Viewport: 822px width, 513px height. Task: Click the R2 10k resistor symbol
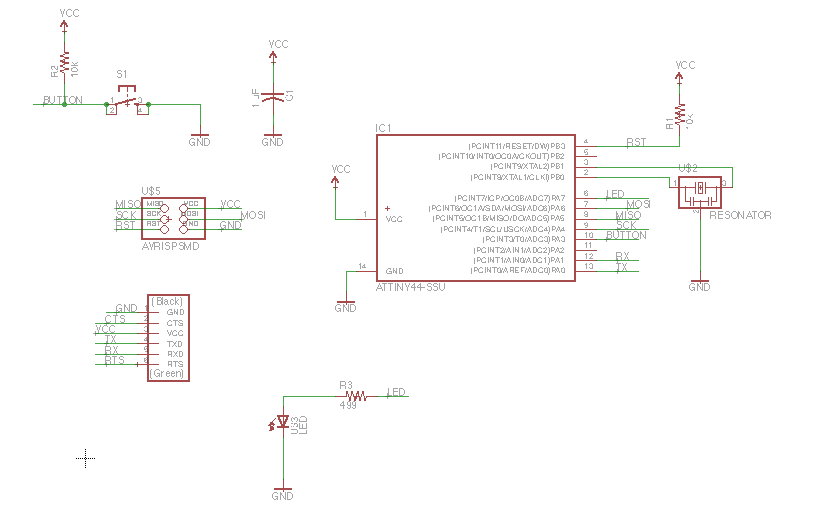pyautogui.click(x=64, y=63)
